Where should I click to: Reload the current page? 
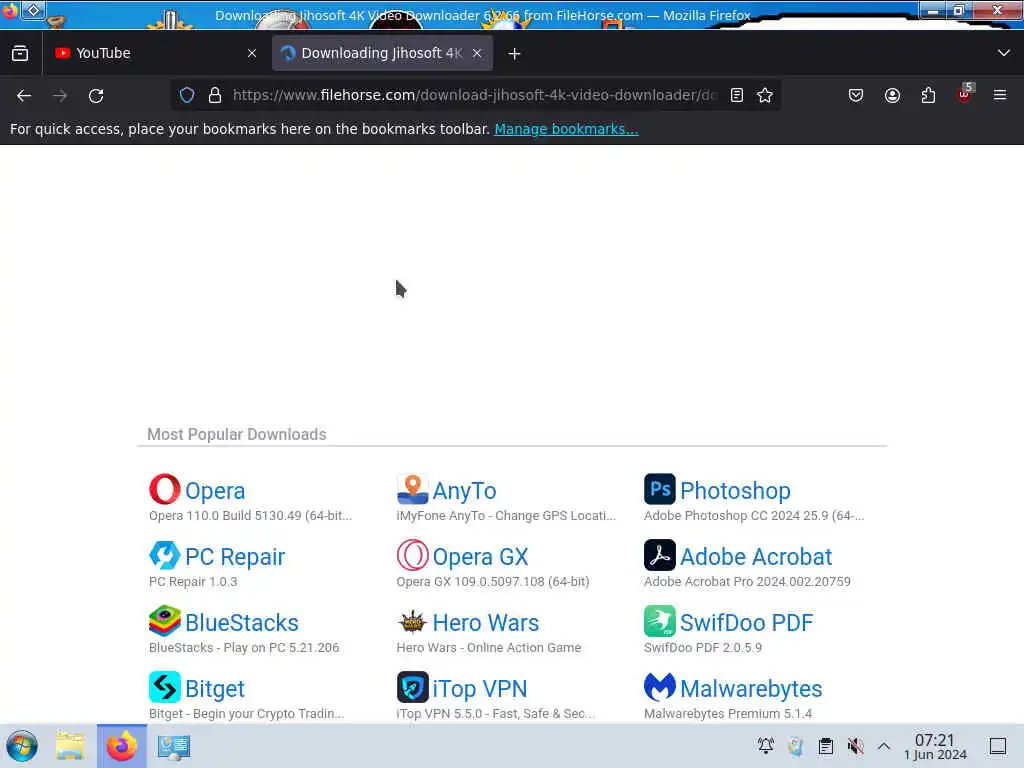(x=96, y=95)
